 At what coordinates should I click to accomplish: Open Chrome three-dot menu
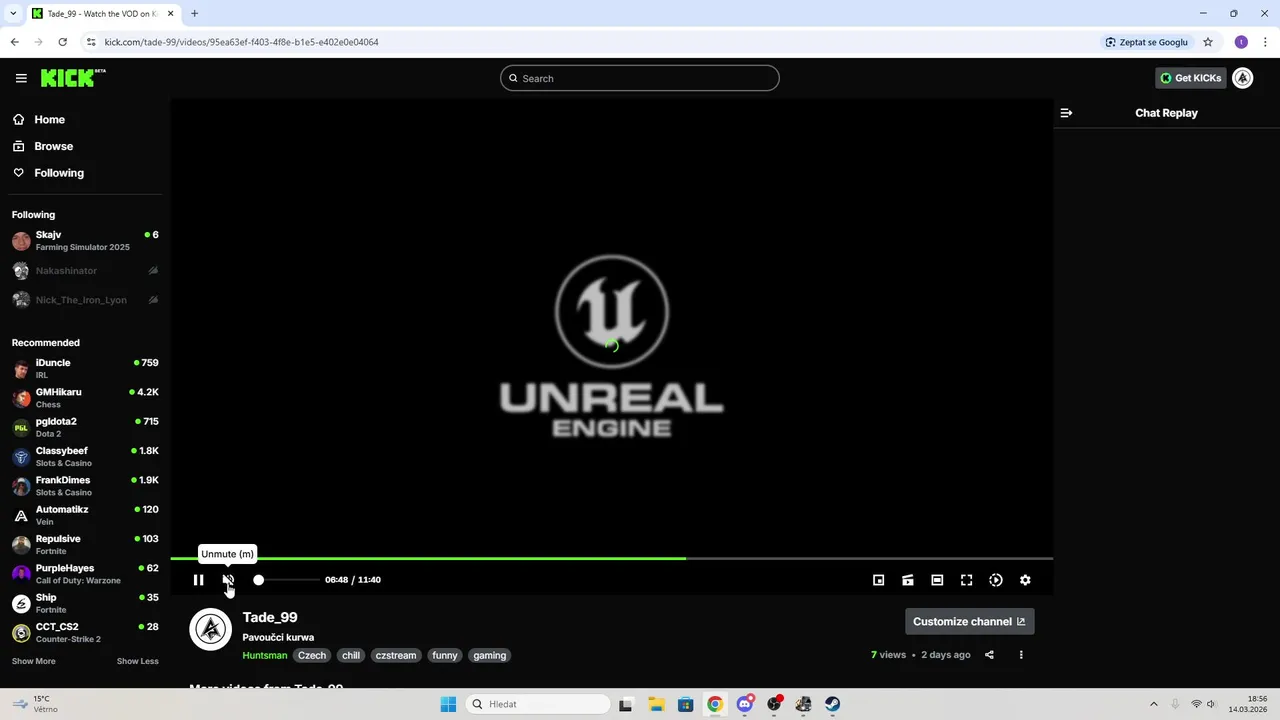[1265, 42]
